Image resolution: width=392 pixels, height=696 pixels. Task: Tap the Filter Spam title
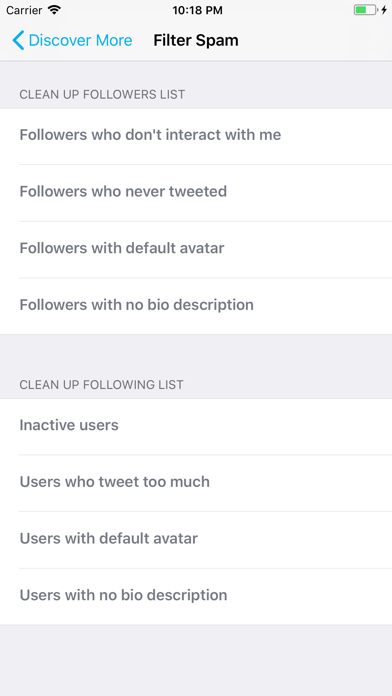(x=196, y=40)
